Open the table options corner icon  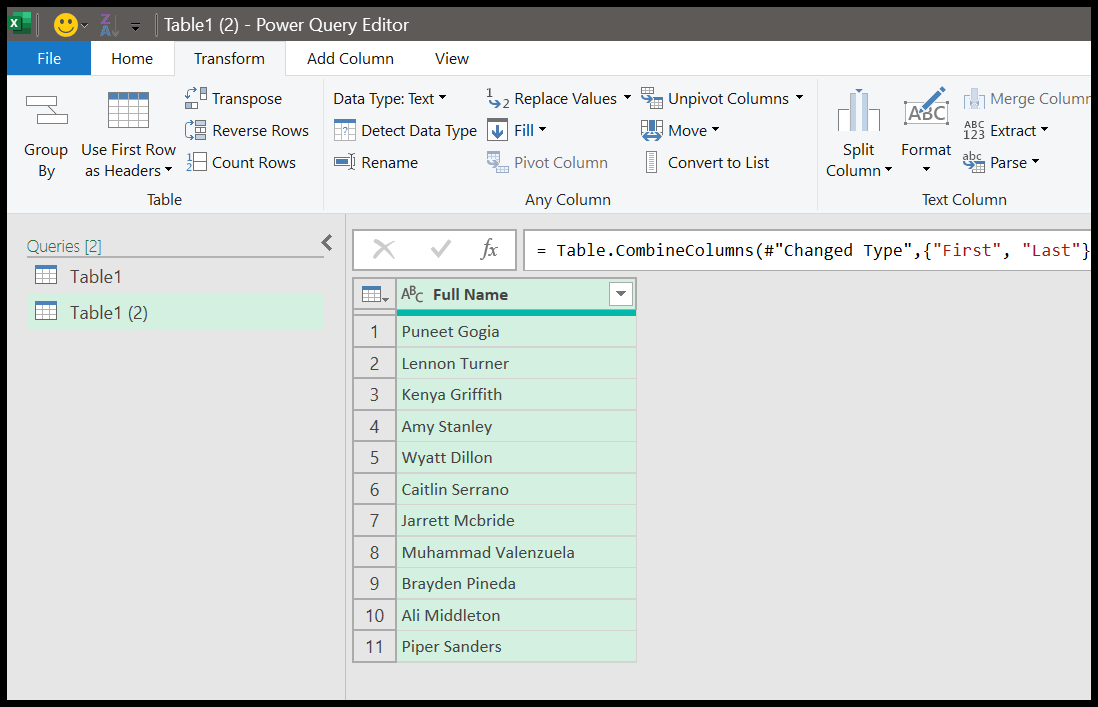(375, 295)
